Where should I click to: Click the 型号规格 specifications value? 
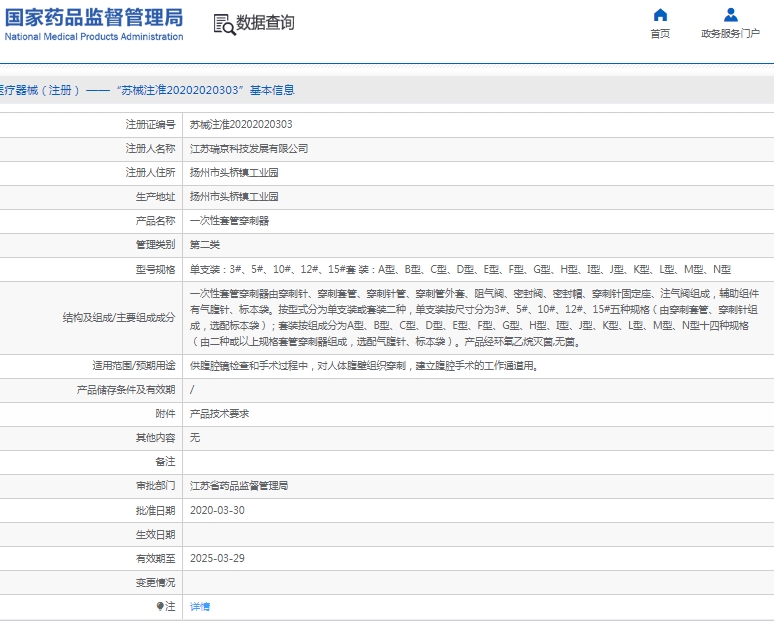coord(460,270)
